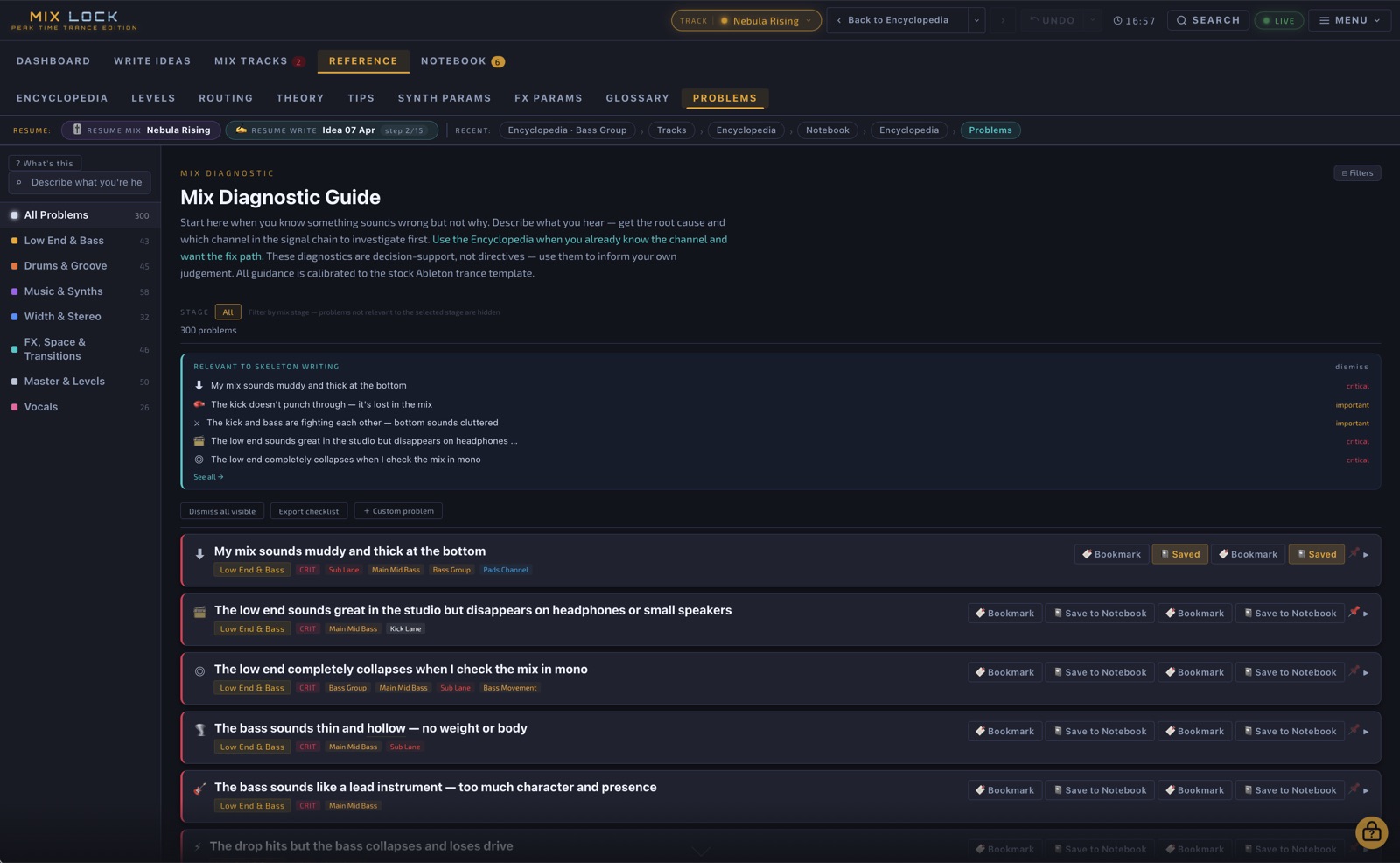Screen dimensions: 1400x863
Task: Dismiss the Relevant to Skeleton Writing panel
Action: (x=1351, y=367)
